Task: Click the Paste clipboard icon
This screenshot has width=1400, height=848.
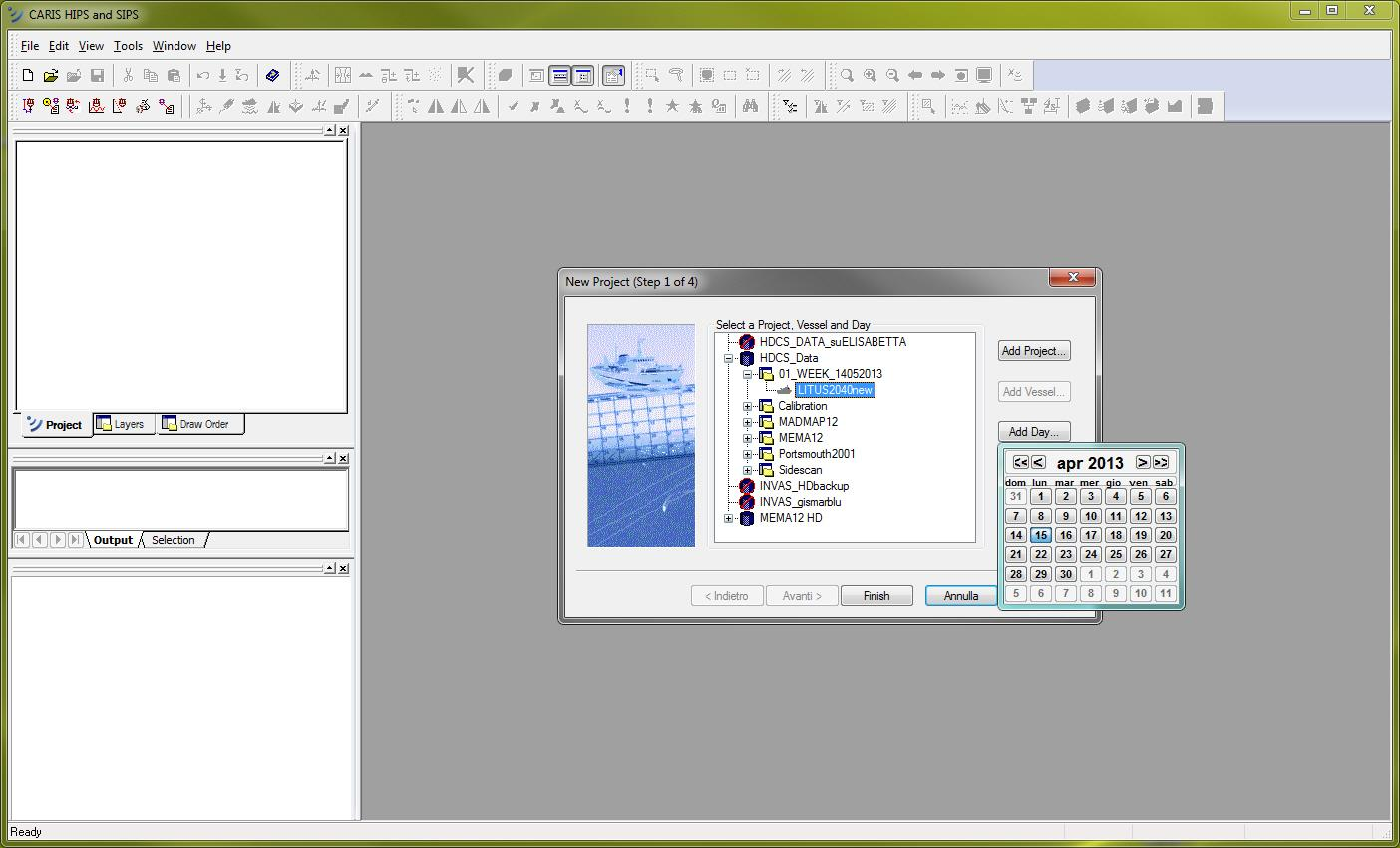Action: tap(174, 75)
